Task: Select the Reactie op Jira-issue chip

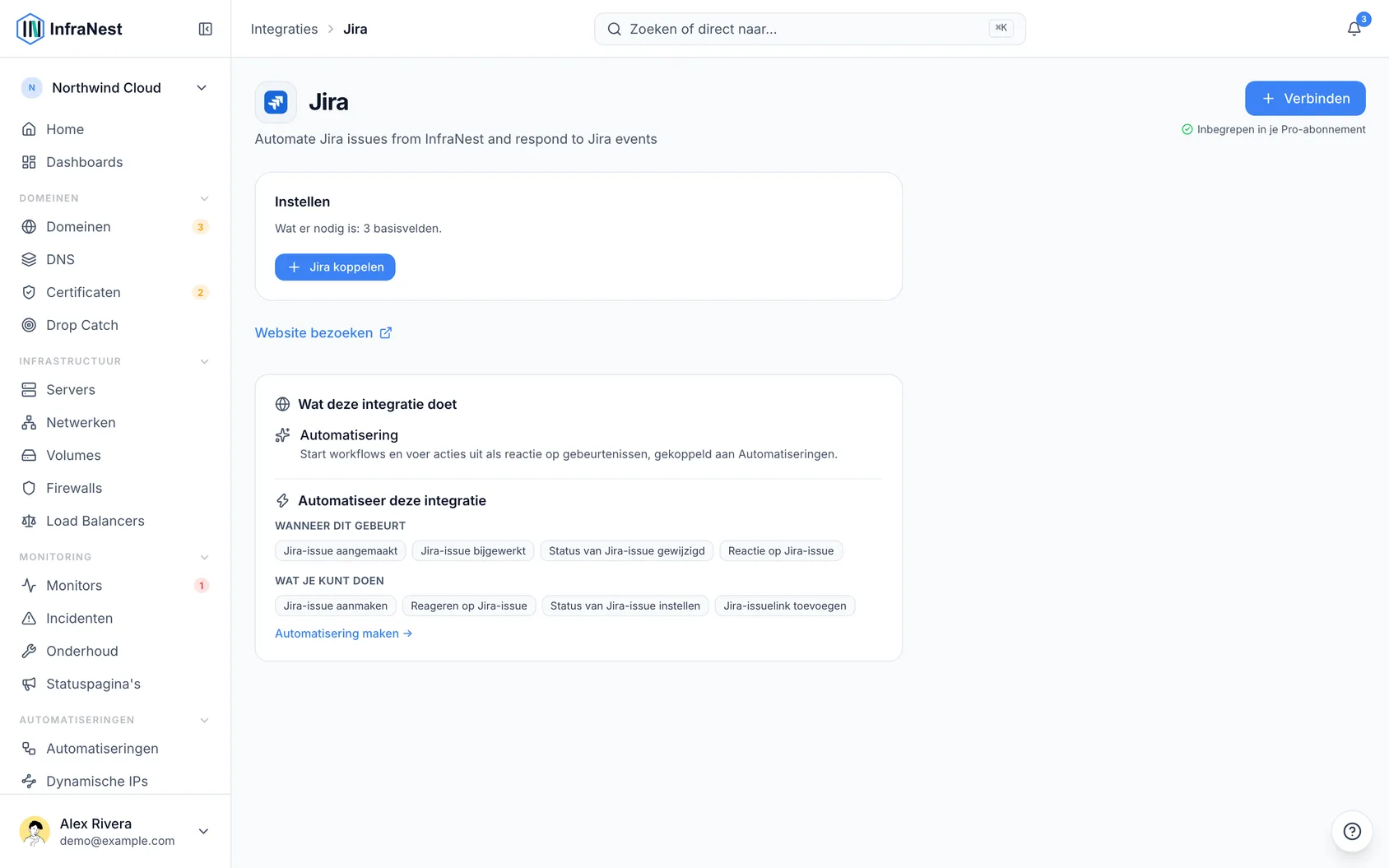Action: (x=781, y=551)
